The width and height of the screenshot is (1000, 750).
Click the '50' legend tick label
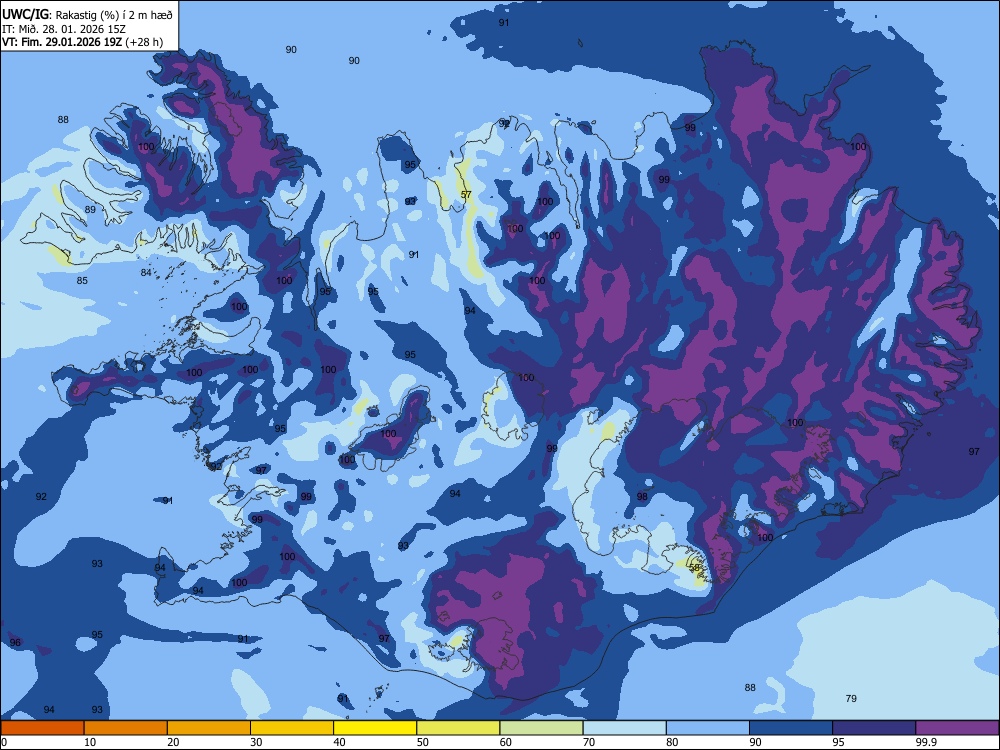423,742
